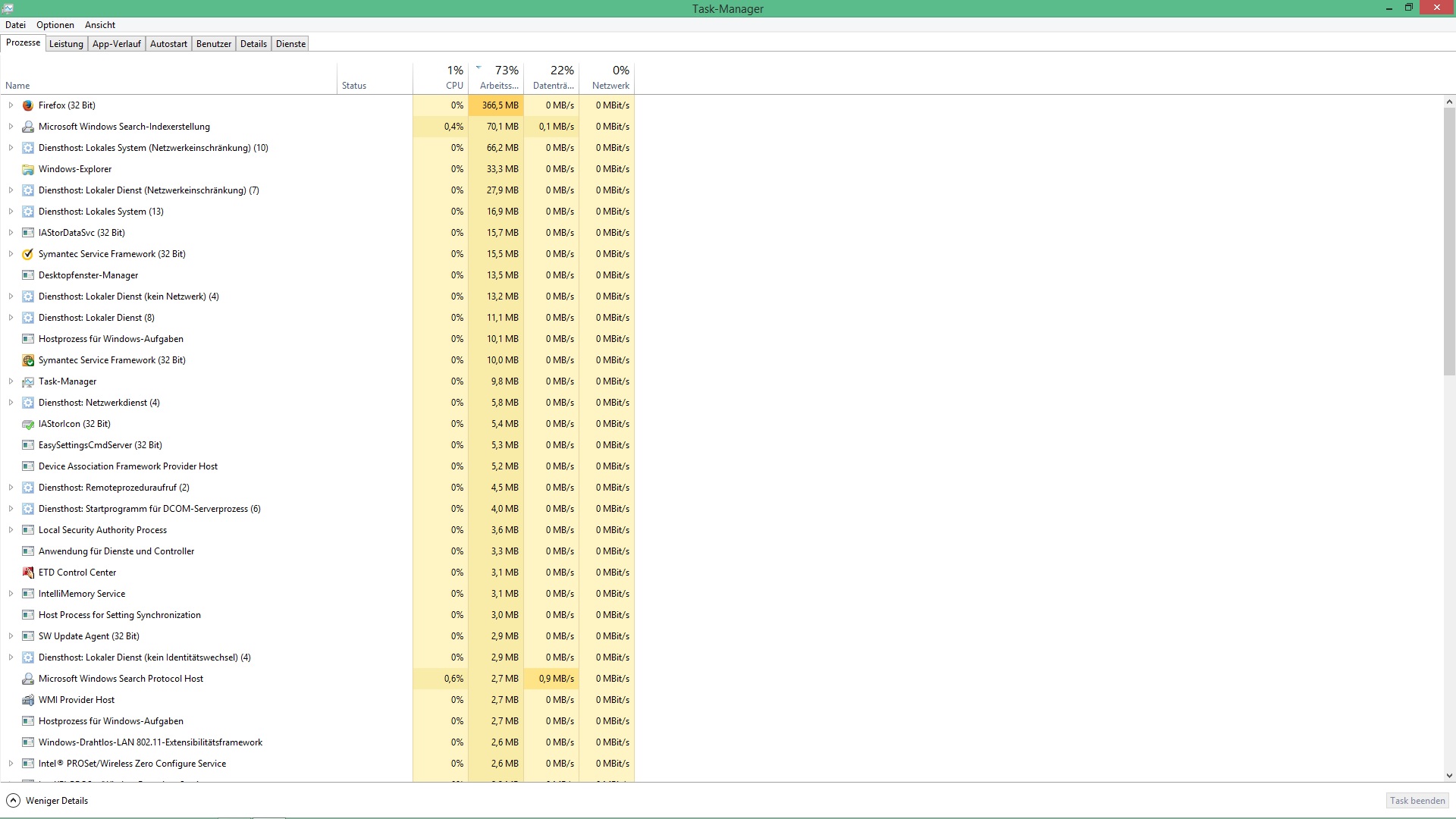The image size is (1456, 819).
Task: Click the Microsoft Windows Search-Indexerstellung icon
Action: tap(28, 127)
